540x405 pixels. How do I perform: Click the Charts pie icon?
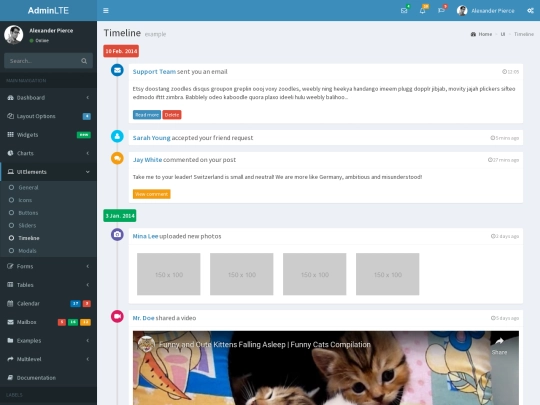click(10, 153)
